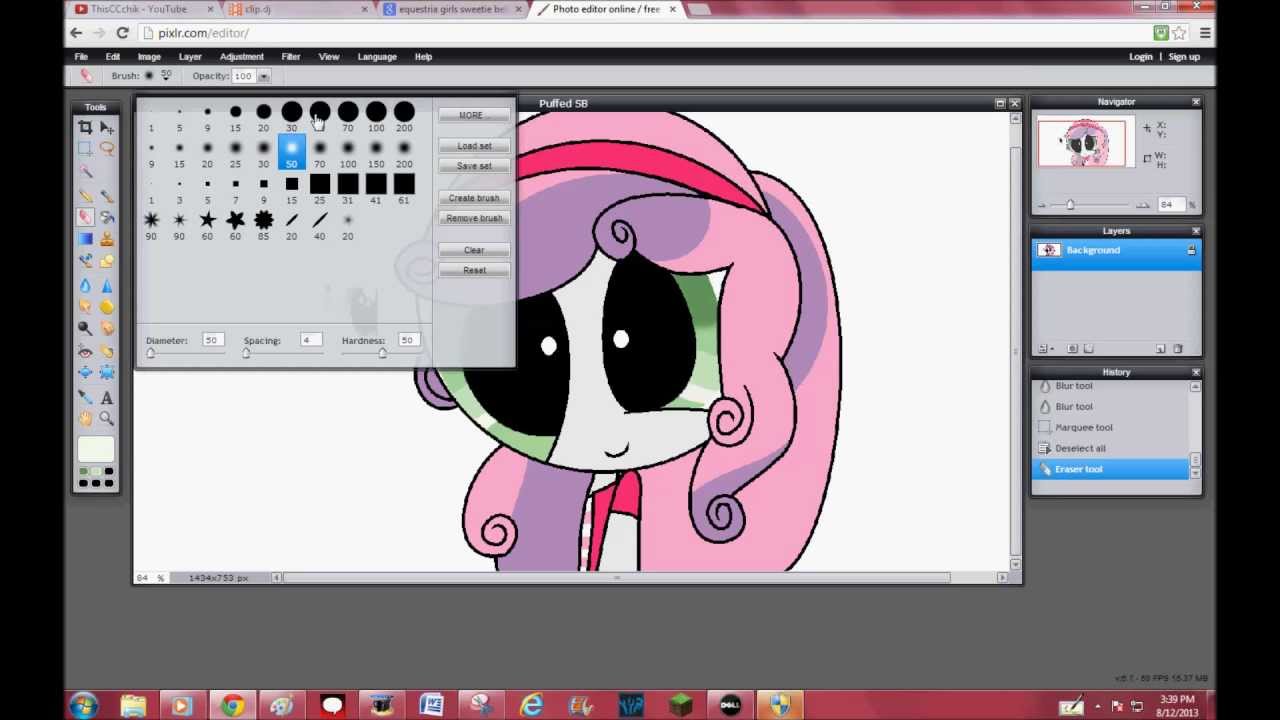Open the main color swatch
This screenshot has width=1280, height=720.
point(96,448)
